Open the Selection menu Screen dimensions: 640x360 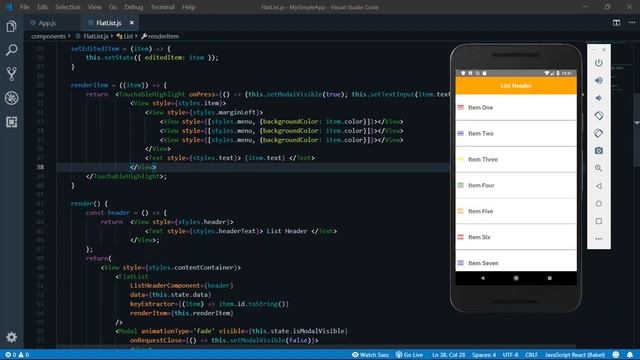pyautogui.click(x=68, y=7)
